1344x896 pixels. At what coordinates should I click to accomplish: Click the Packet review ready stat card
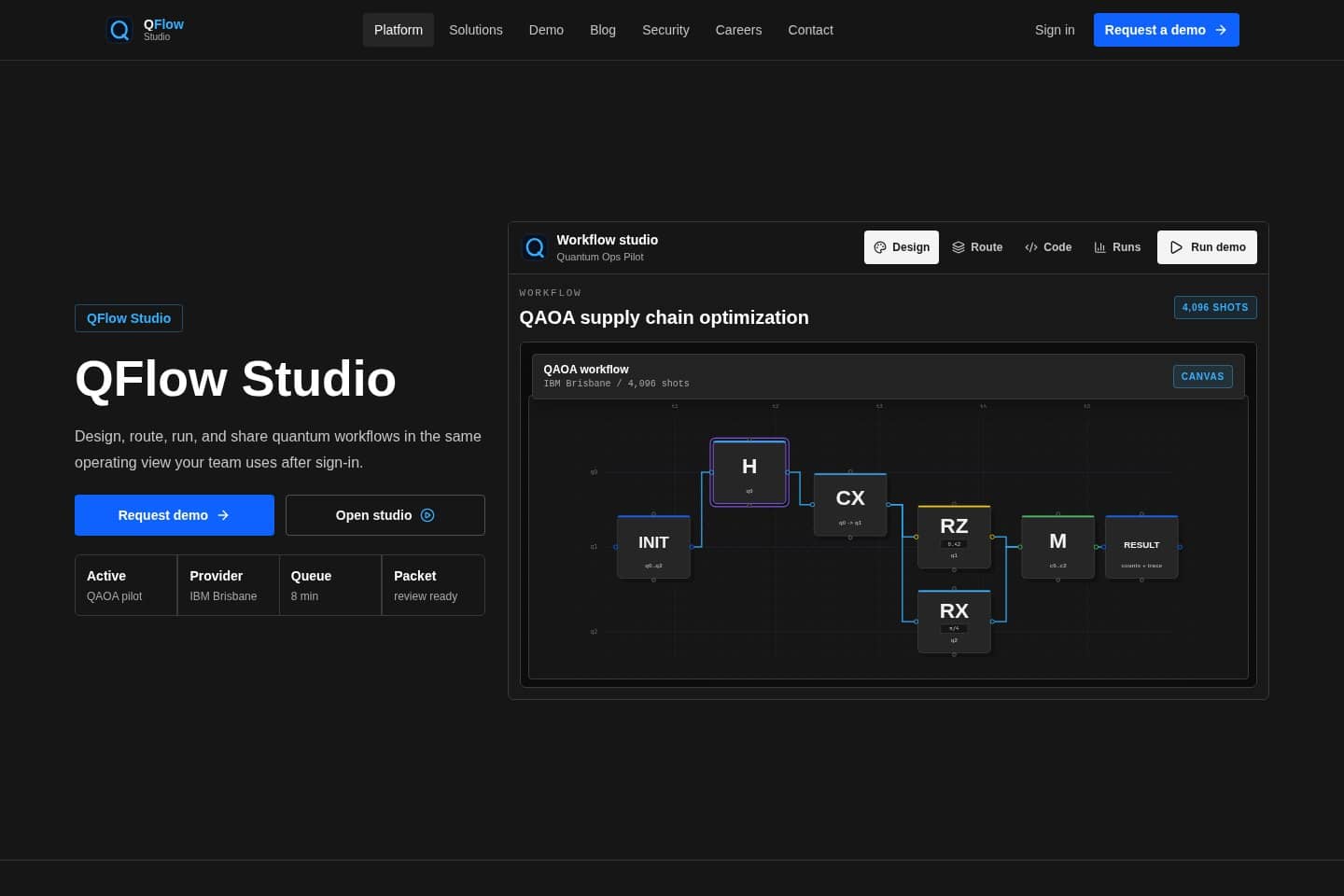pos(433,585)
